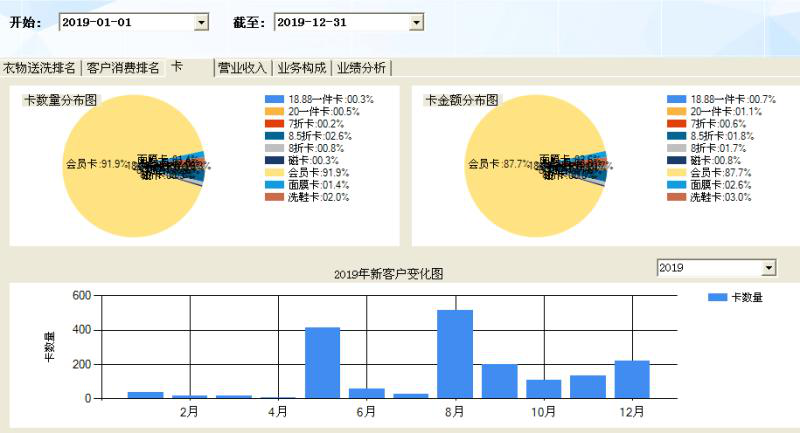Image resolution: width=800 pixels, height=433 pixels.
Task: Click the June bar in chart
Action: tap(367, 393)
